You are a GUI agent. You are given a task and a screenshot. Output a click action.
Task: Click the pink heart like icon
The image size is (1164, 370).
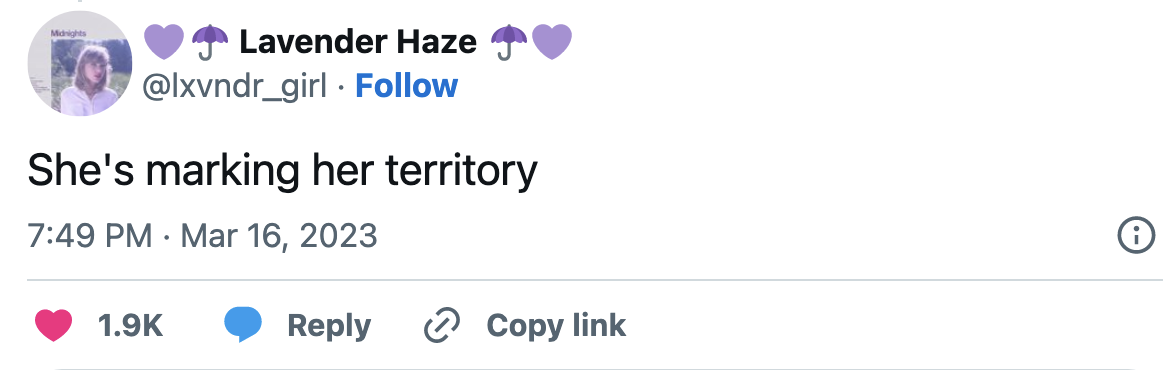point(53,325)
